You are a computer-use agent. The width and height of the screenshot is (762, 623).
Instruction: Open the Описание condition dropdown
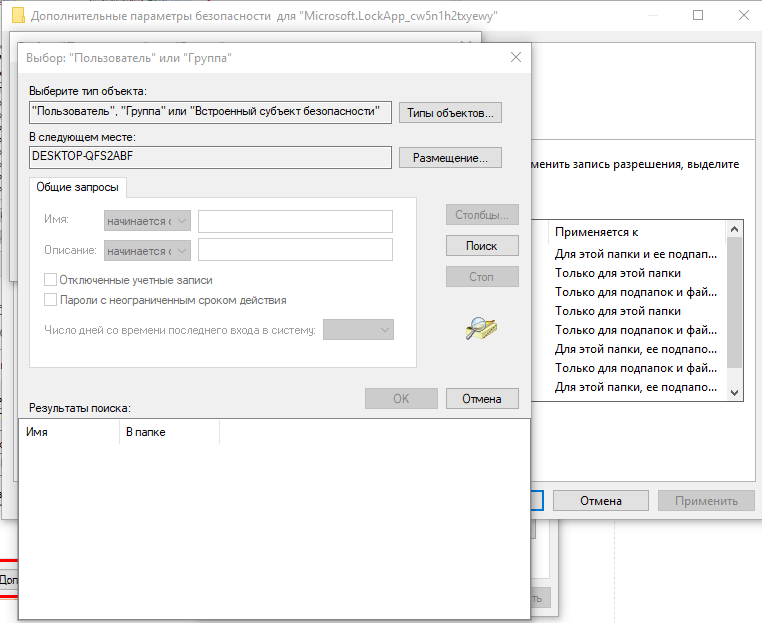coord(147,251)
